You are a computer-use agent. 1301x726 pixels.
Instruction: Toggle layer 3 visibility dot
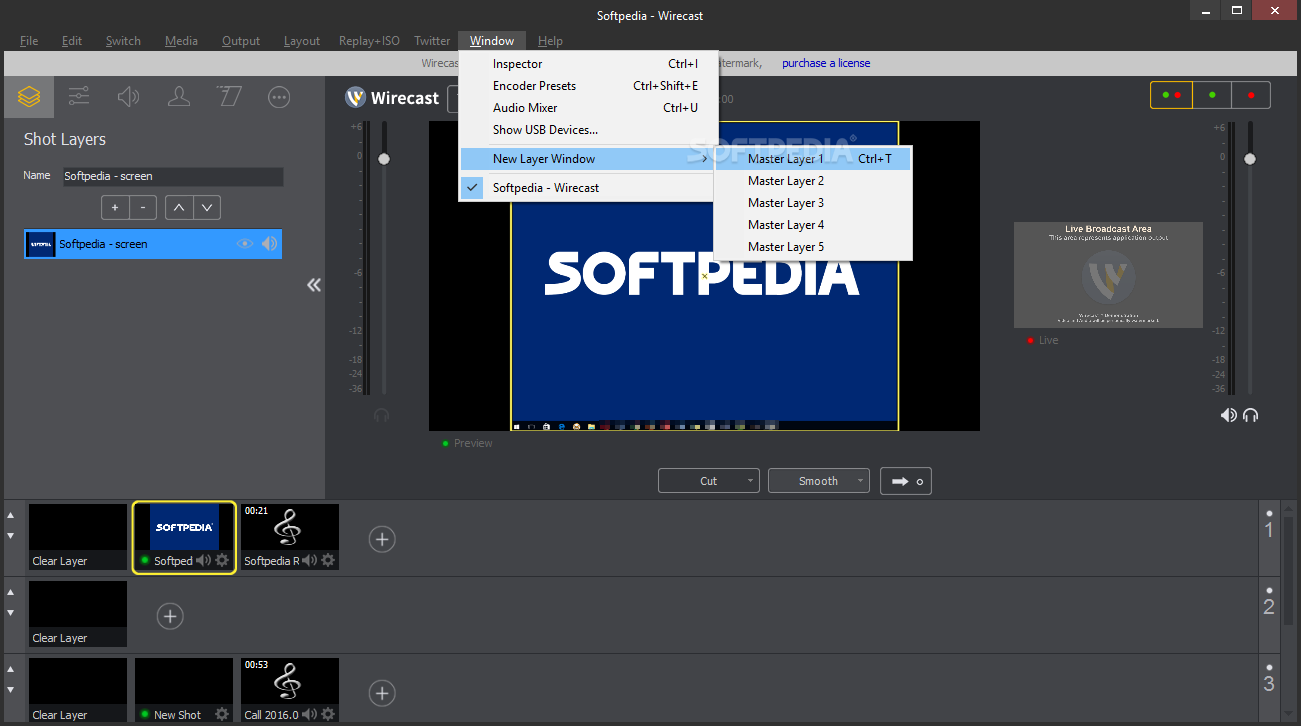(1269, 666)
